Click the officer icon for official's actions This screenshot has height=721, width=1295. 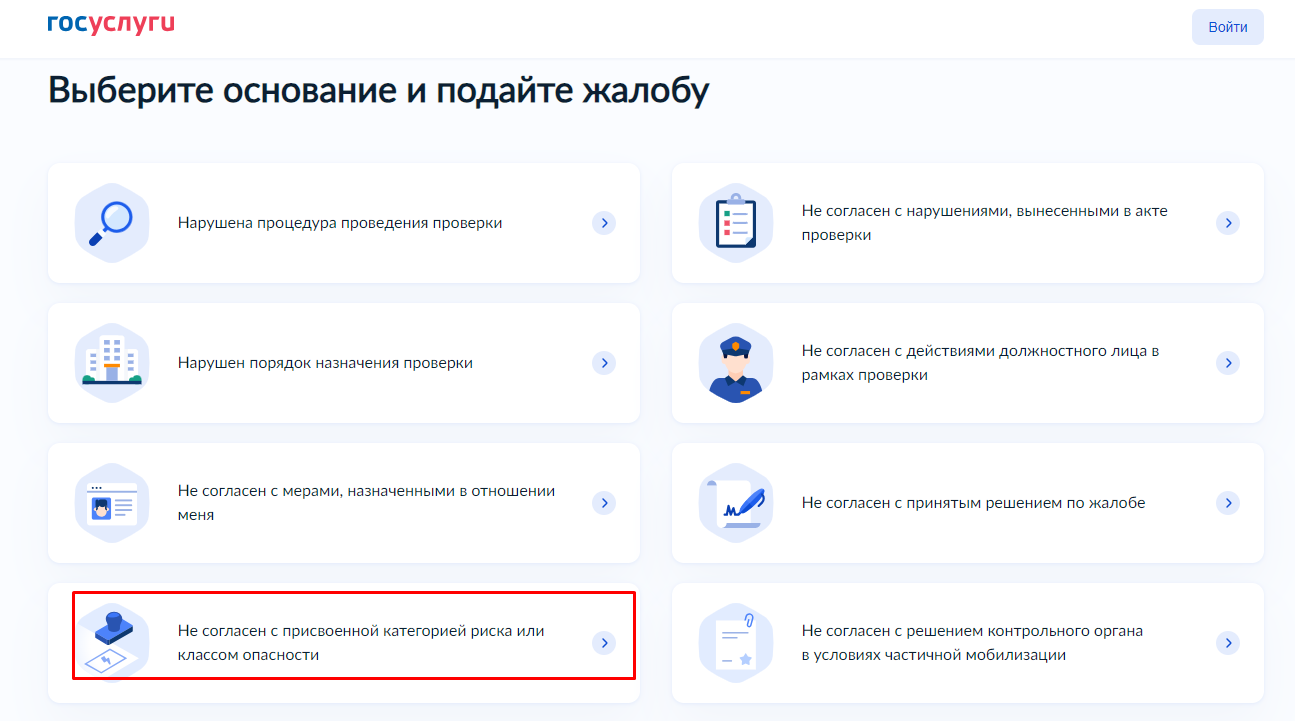tap(736, 363)
